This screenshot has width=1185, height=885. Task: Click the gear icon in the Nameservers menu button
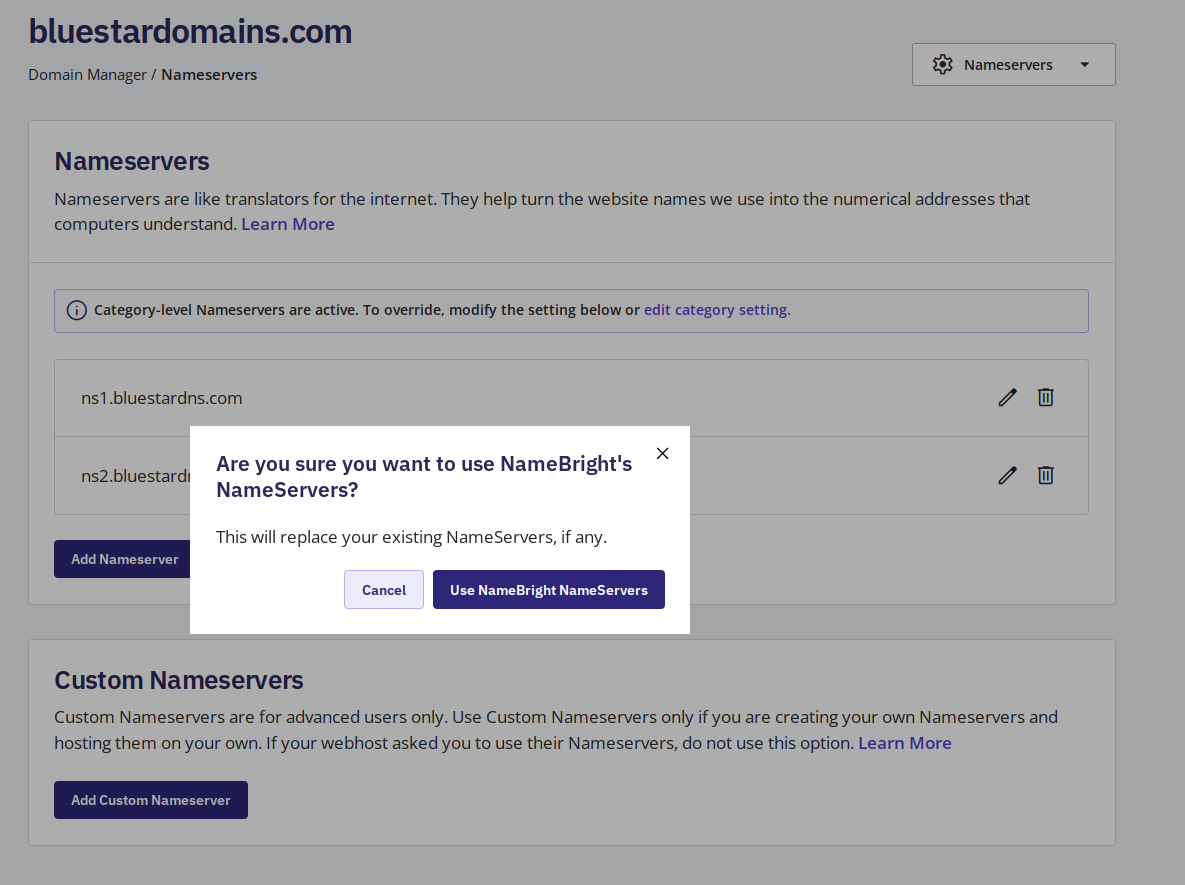(942, 64)
